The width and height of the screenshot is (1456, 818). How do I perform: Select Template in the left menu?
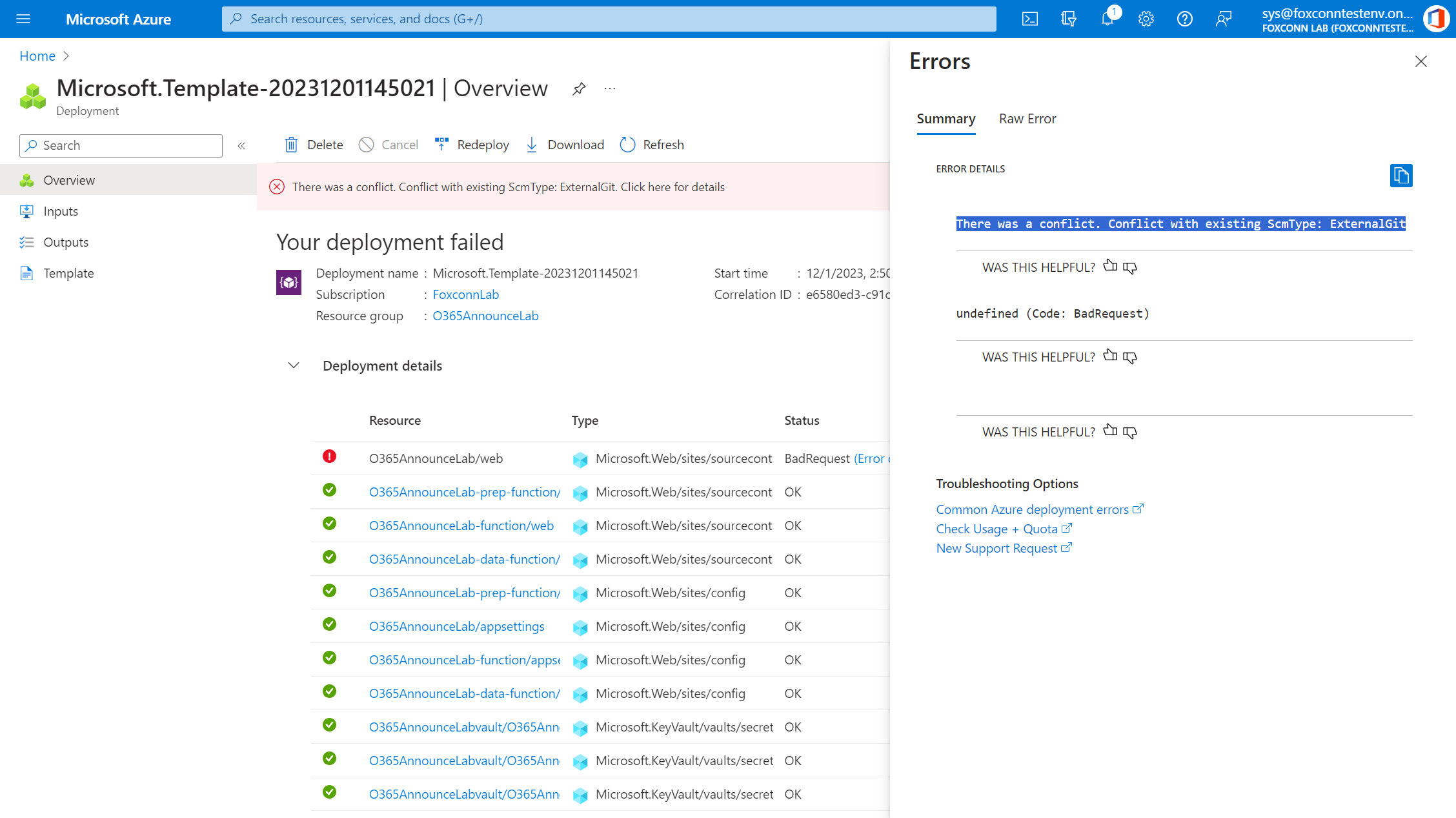pyautogui.click(x=68, y=273)
